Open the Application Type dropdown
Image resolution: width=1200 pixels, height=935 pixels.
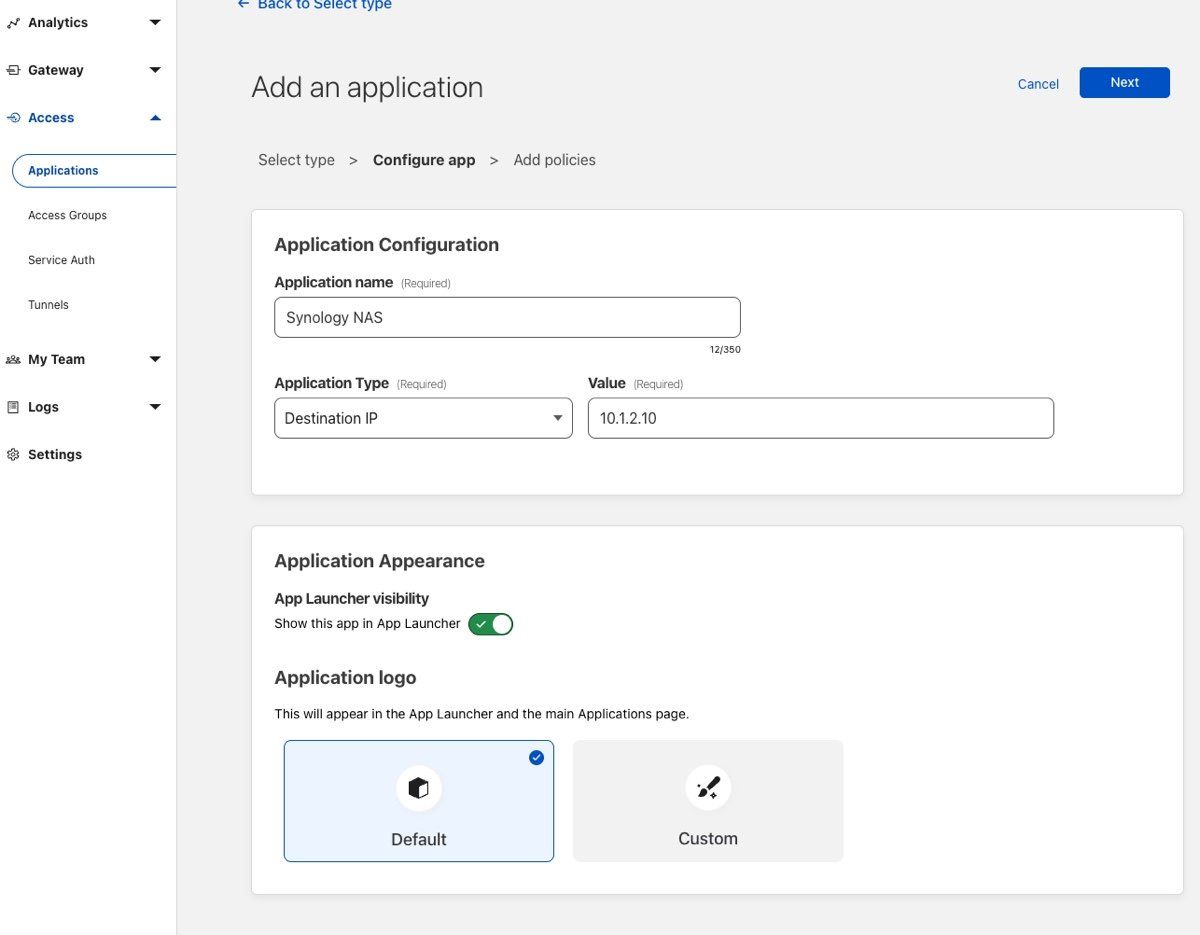tap(423, 418)
